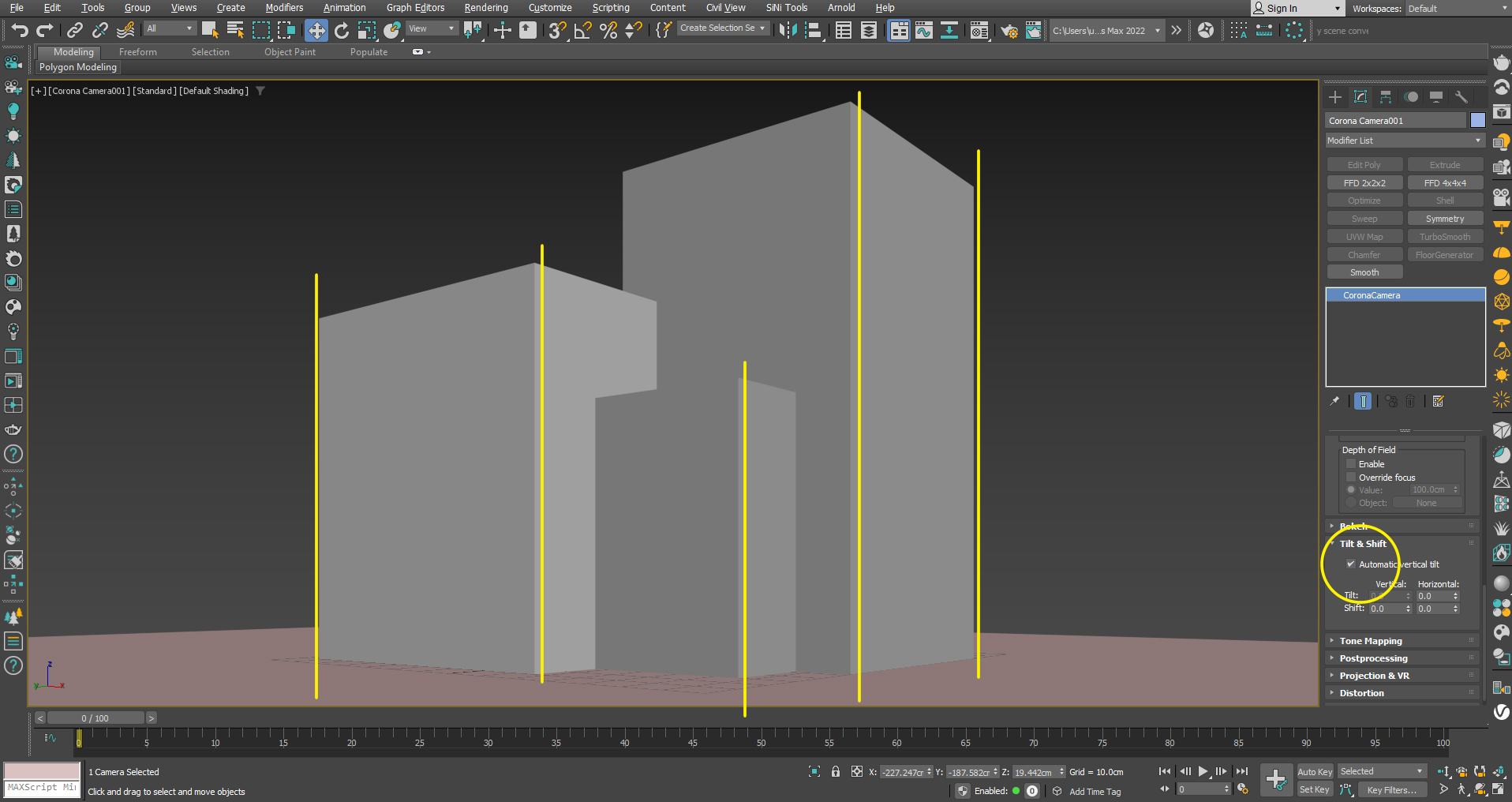Expand the Tone Mapping rollout

pos(1371,641)
